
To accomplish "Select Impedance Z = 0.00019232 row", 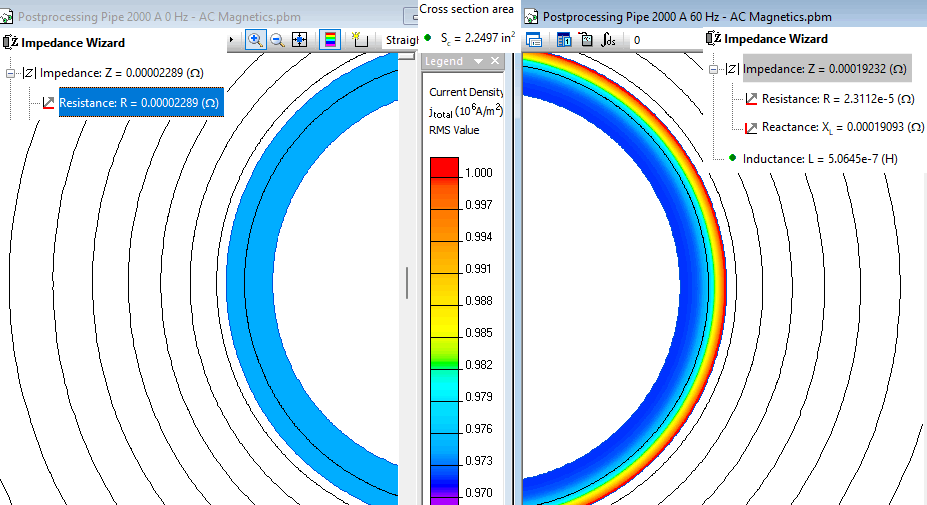I will click(826, 69).
